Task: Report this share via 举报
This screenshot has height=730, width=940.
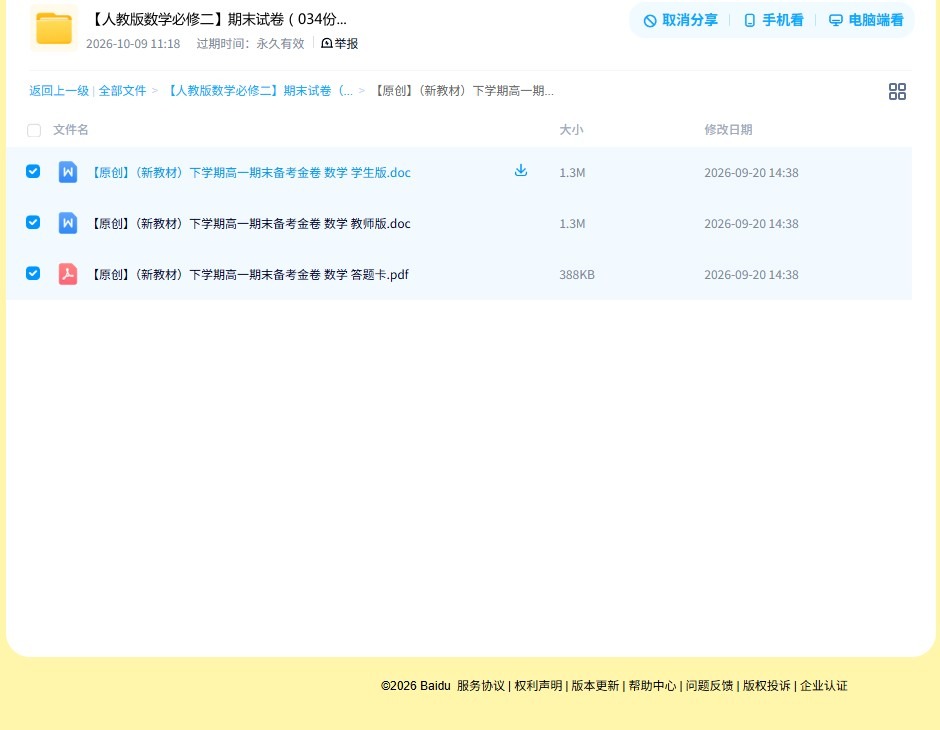Action: click(340, 43)
